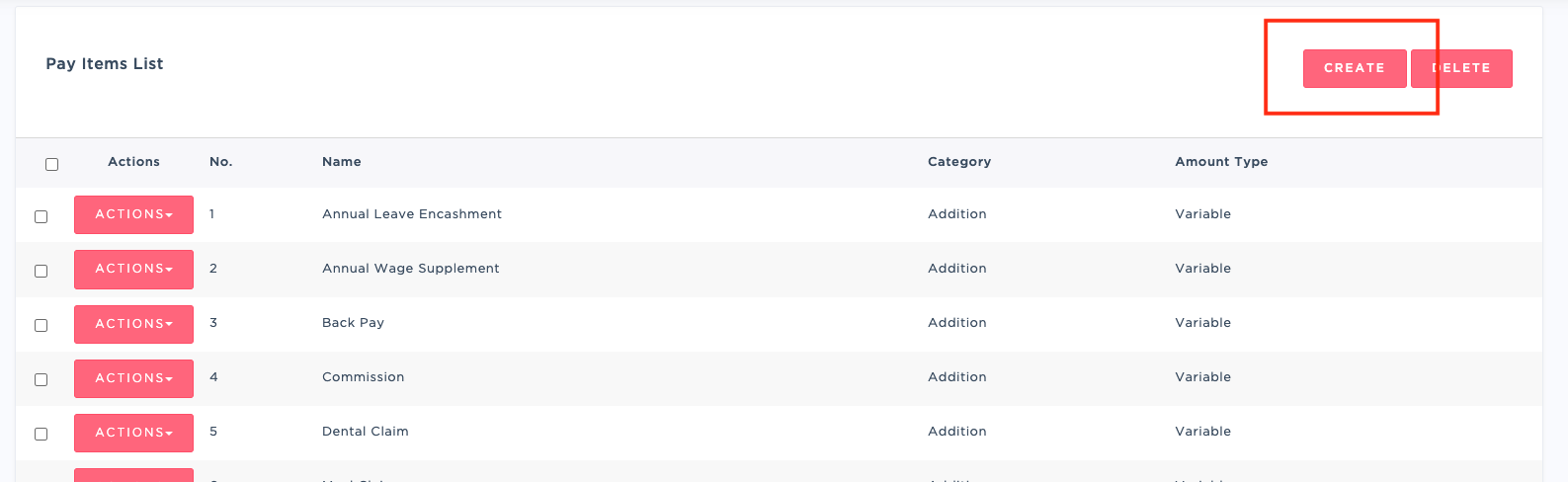Click the Commission pay item name
The image size is (1568, 482).
coord(363,377)
